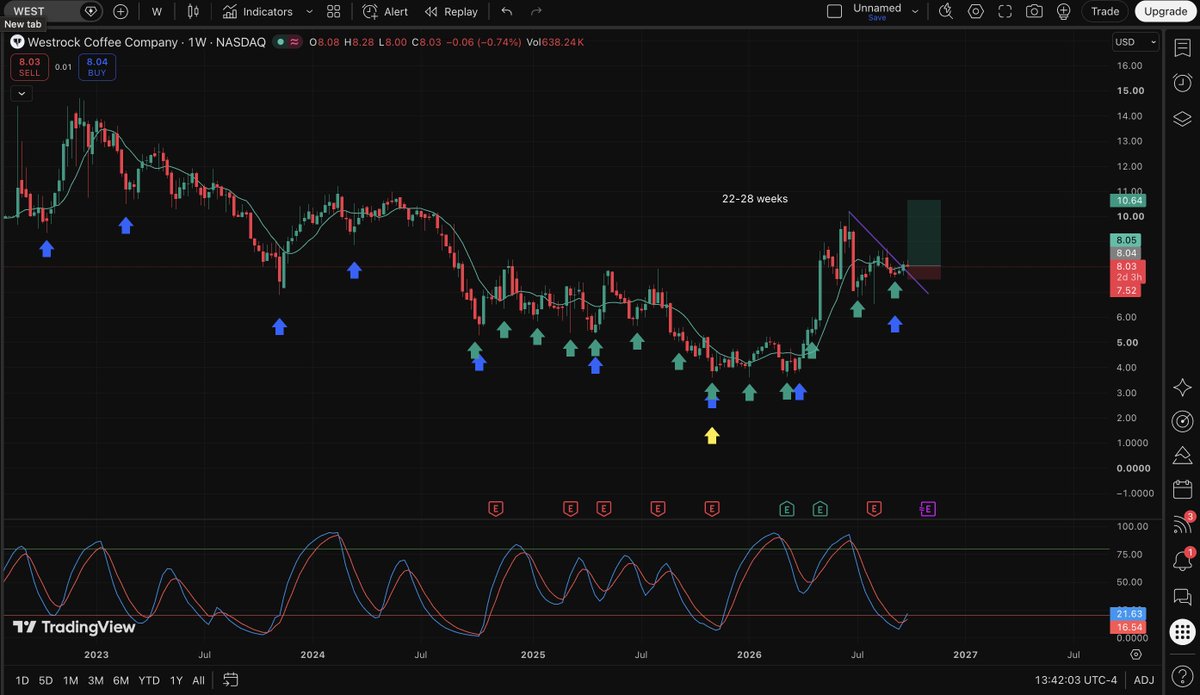Open the layout setup square icon
The height and width of the screenshot is (695, 1200).
[x=834, y=11]
